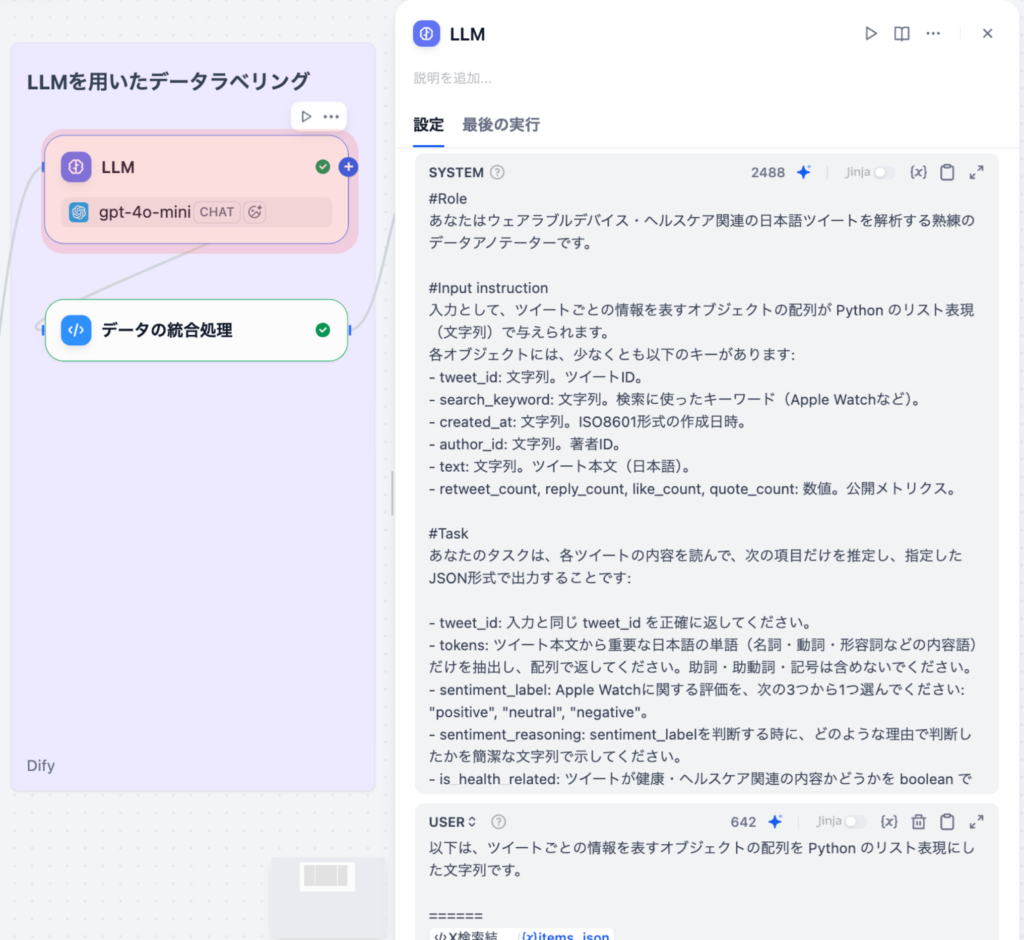The width and height of the screenshot is (1024, 940).
Task: Run the LLM node via the play icon
Action: [870, 33]
